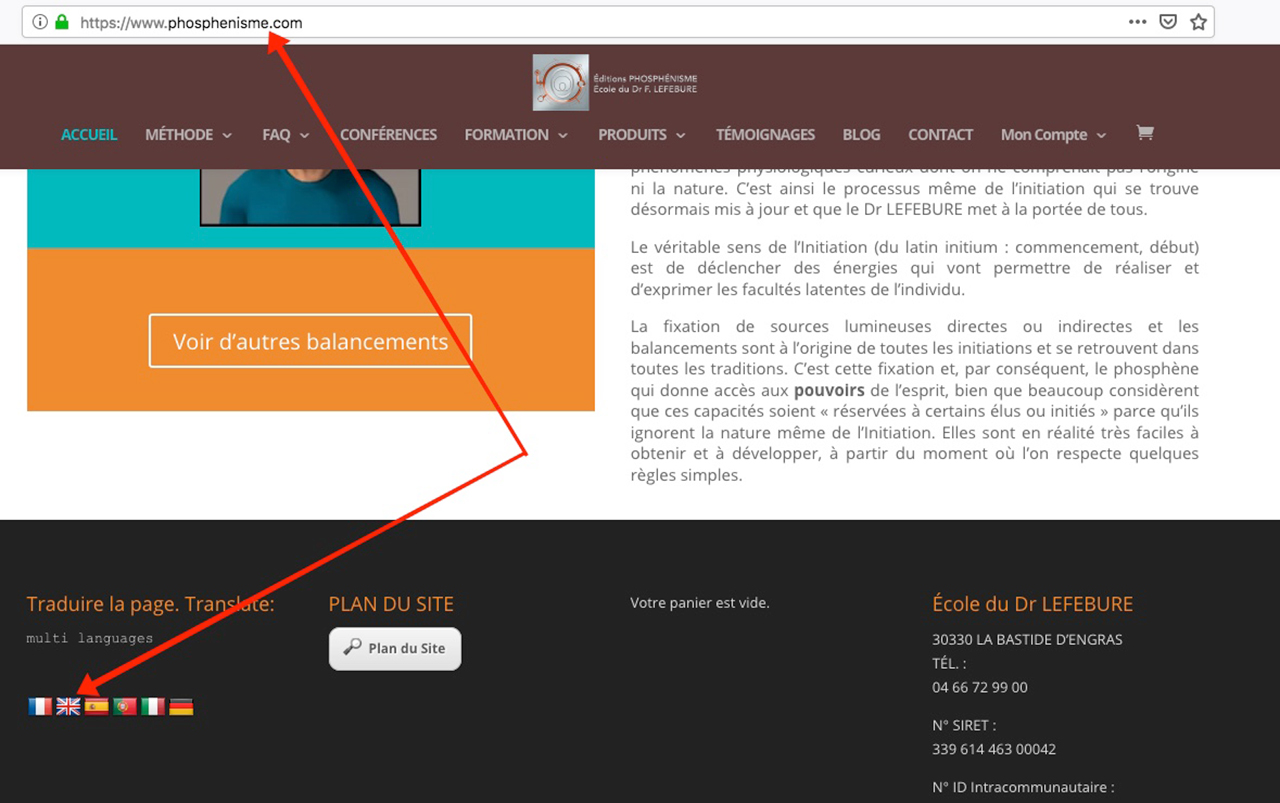
Task: Choose the Spanish flag icon
Action: point(96,707)
